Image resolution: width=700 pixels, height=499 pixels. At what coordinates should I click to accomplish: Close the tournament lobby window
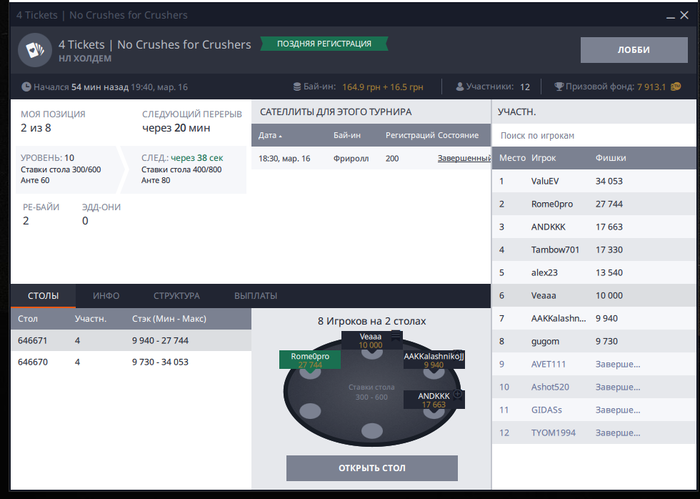click(684, 15)
